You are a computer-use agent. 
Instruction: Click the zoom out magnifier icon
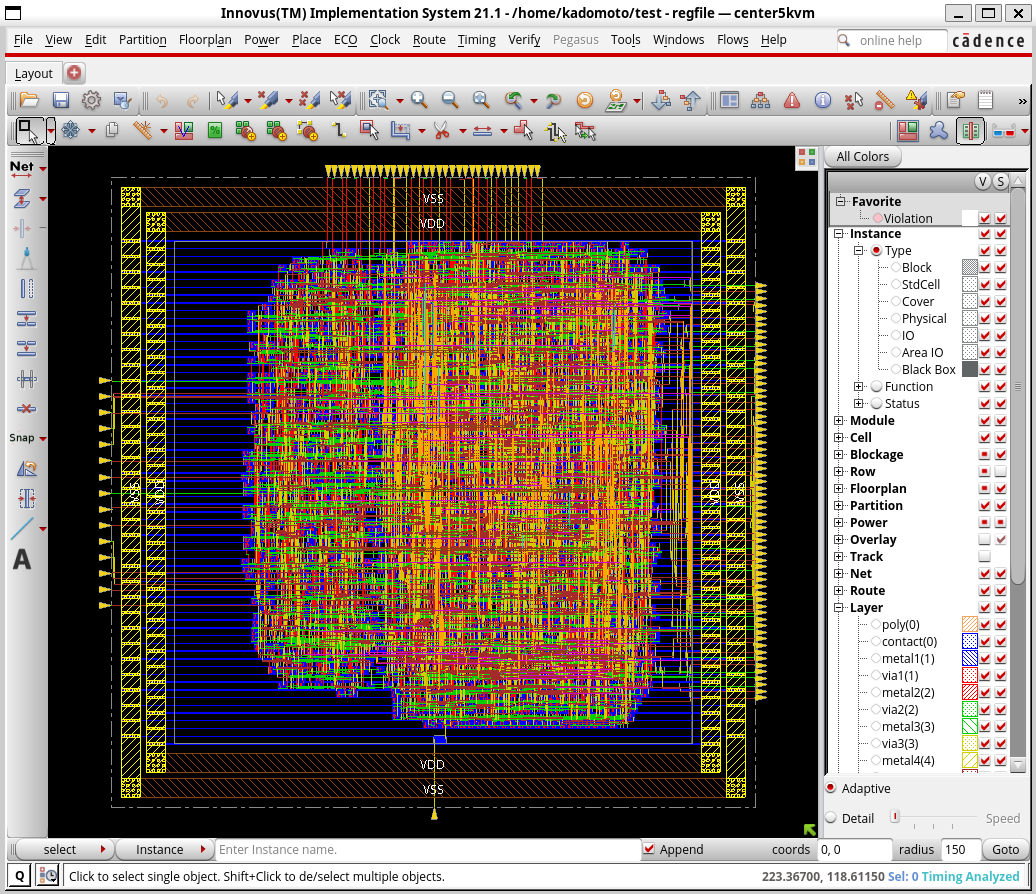click(x=449, y=100)
